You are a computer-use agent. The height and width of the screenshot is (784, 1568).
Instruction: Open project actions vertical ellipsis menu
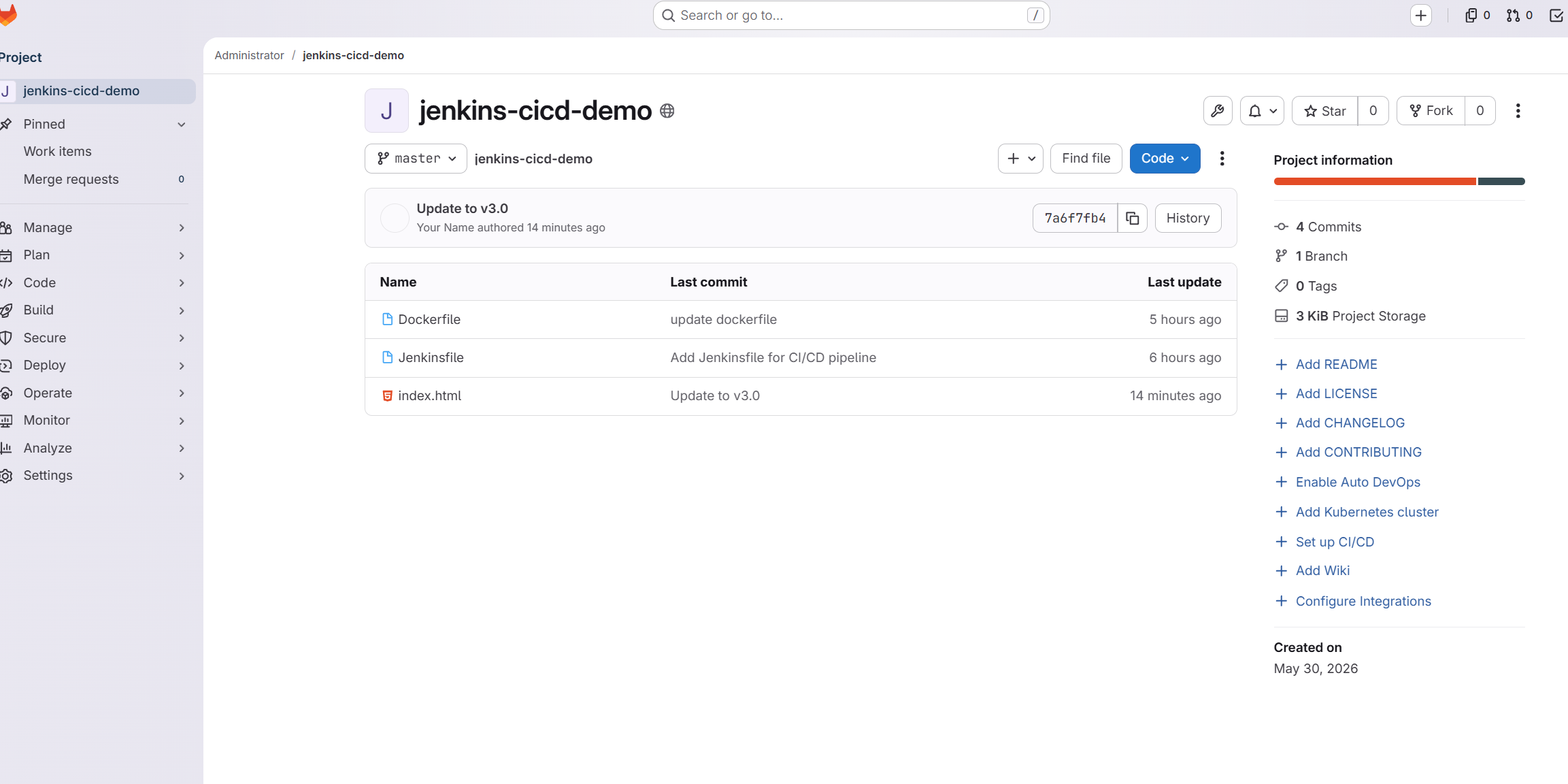tap(1518, 111)
